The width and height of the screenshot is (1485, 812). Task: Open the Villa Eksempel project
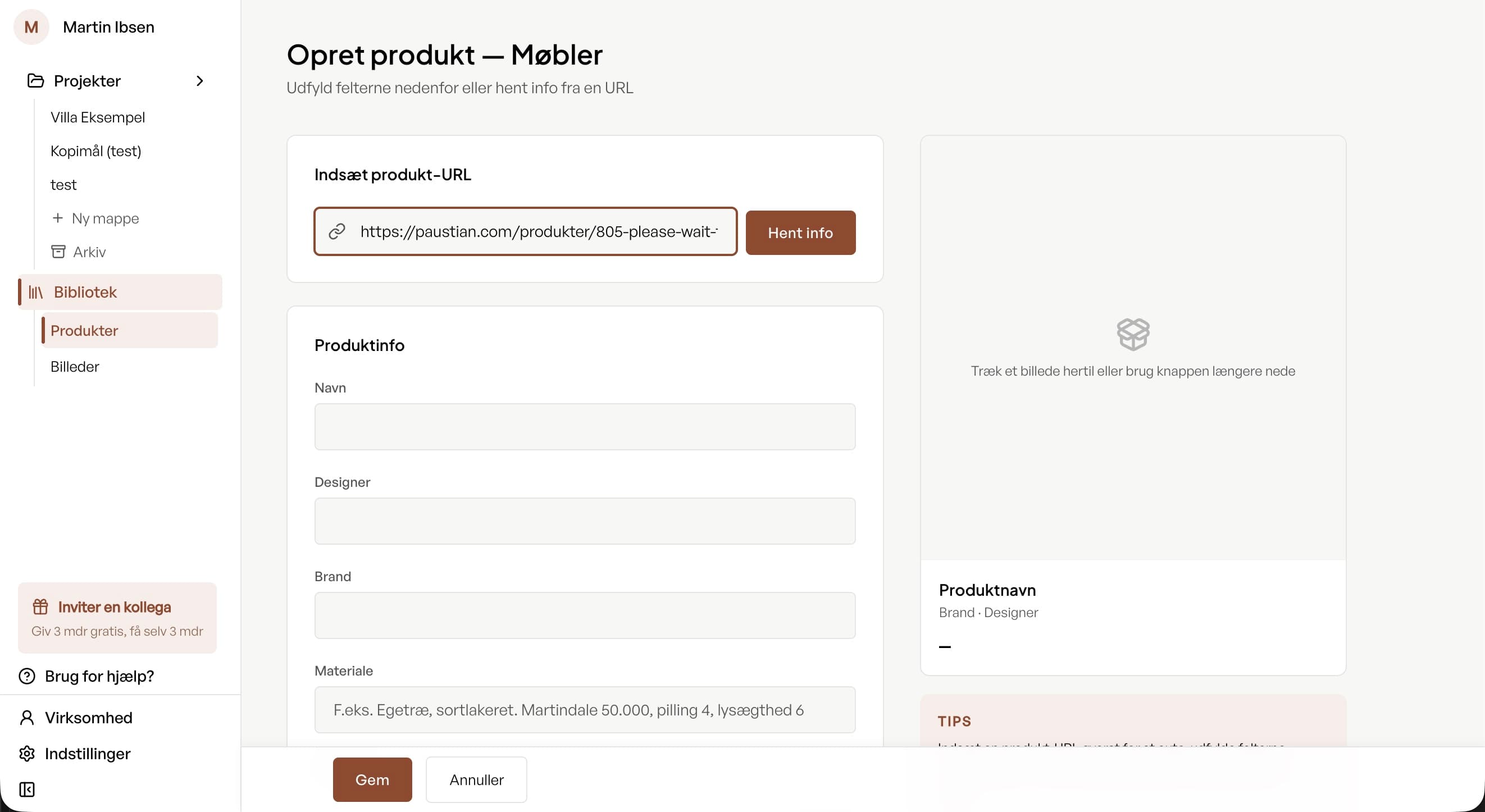98,117
